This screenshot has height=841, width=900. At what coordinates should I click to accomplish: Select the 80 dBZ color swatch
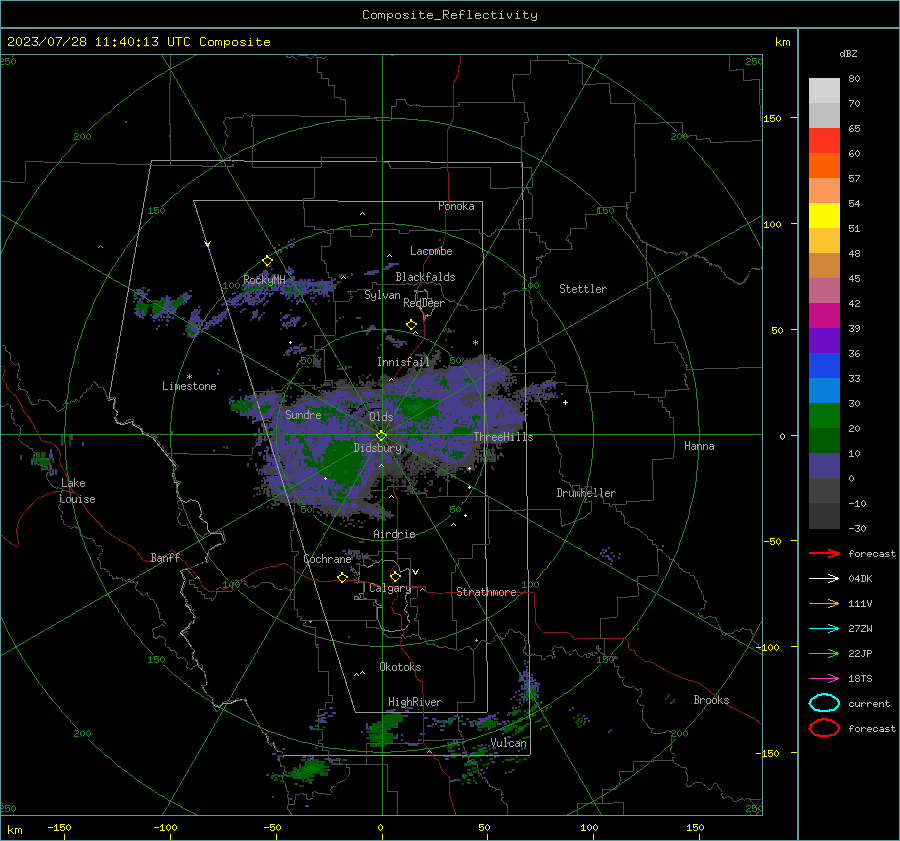pyautogui.click(x=824, y=90)
